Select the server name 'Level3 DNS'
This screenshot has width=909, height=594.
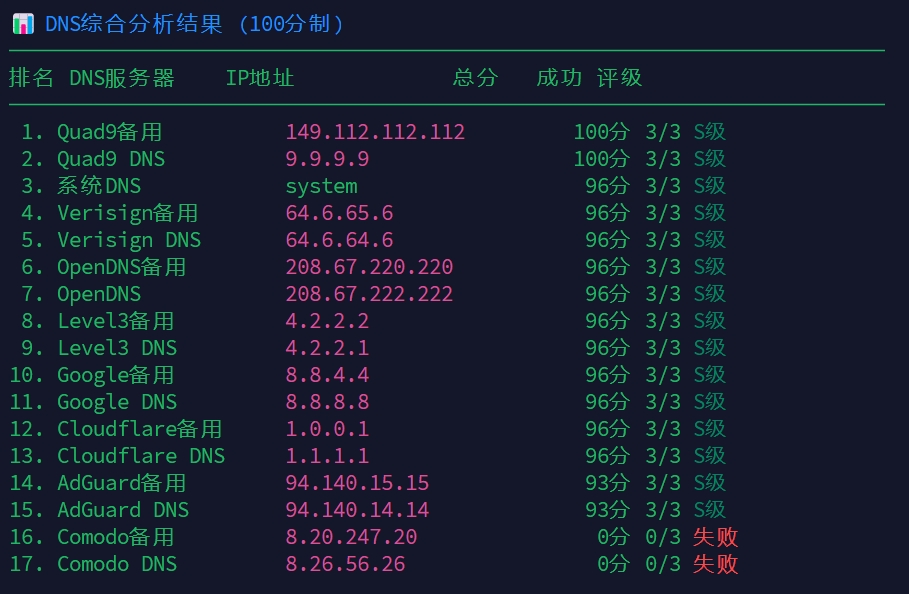117,348
